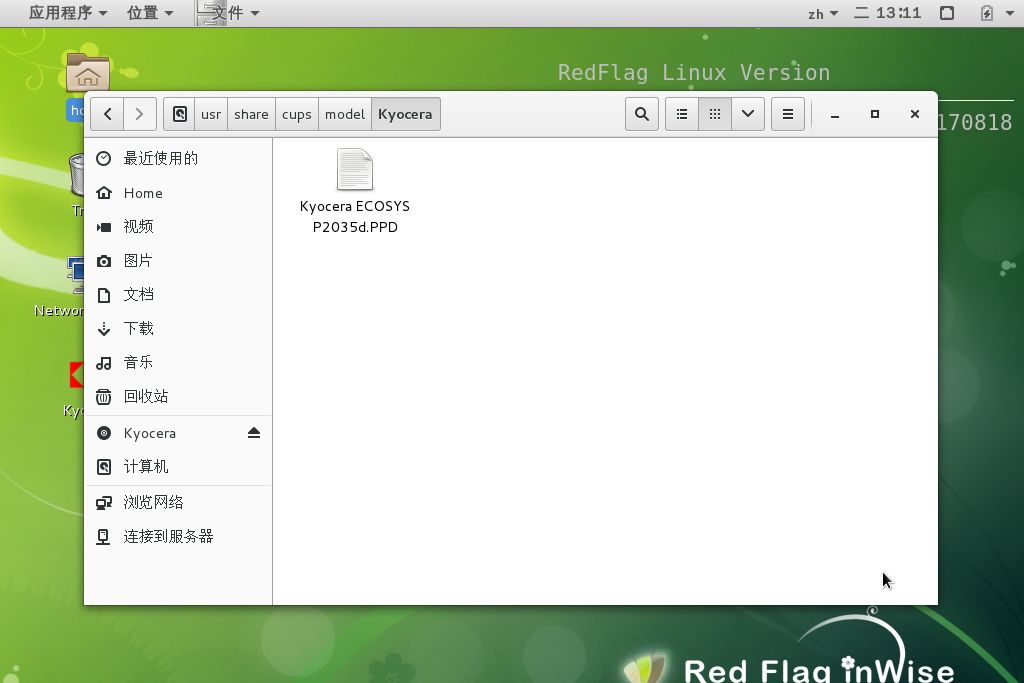The width and height of the screenshot is (1024, 683).
Task: Open the 应用程序 menu
Action: (x=68, y=13)
